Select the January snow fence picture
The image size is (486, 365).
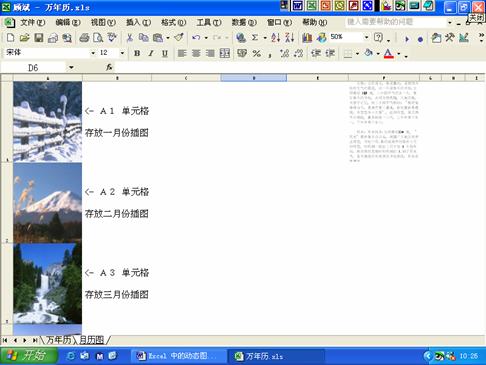coord(48,122)
